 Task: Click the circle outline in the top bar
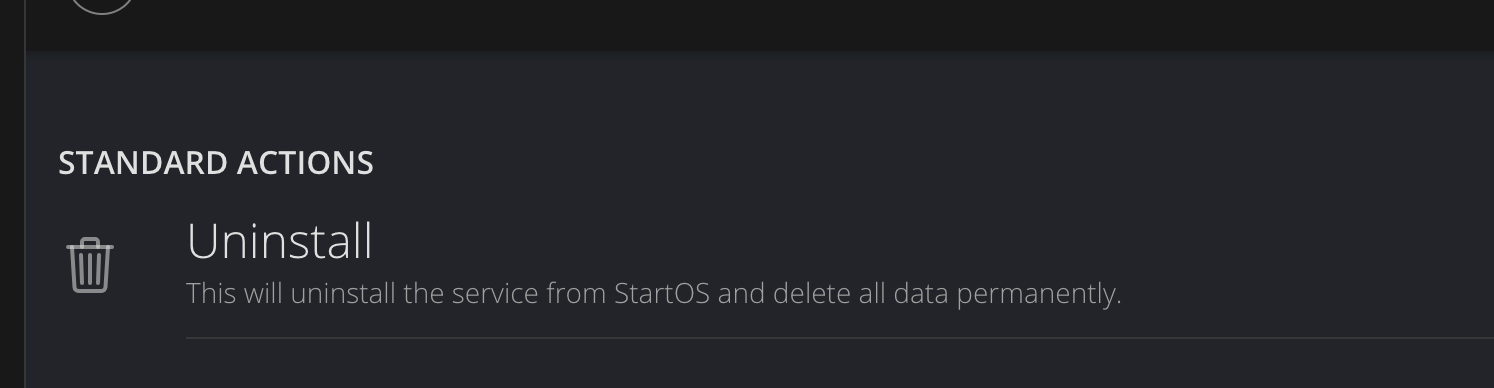point(103,7)
